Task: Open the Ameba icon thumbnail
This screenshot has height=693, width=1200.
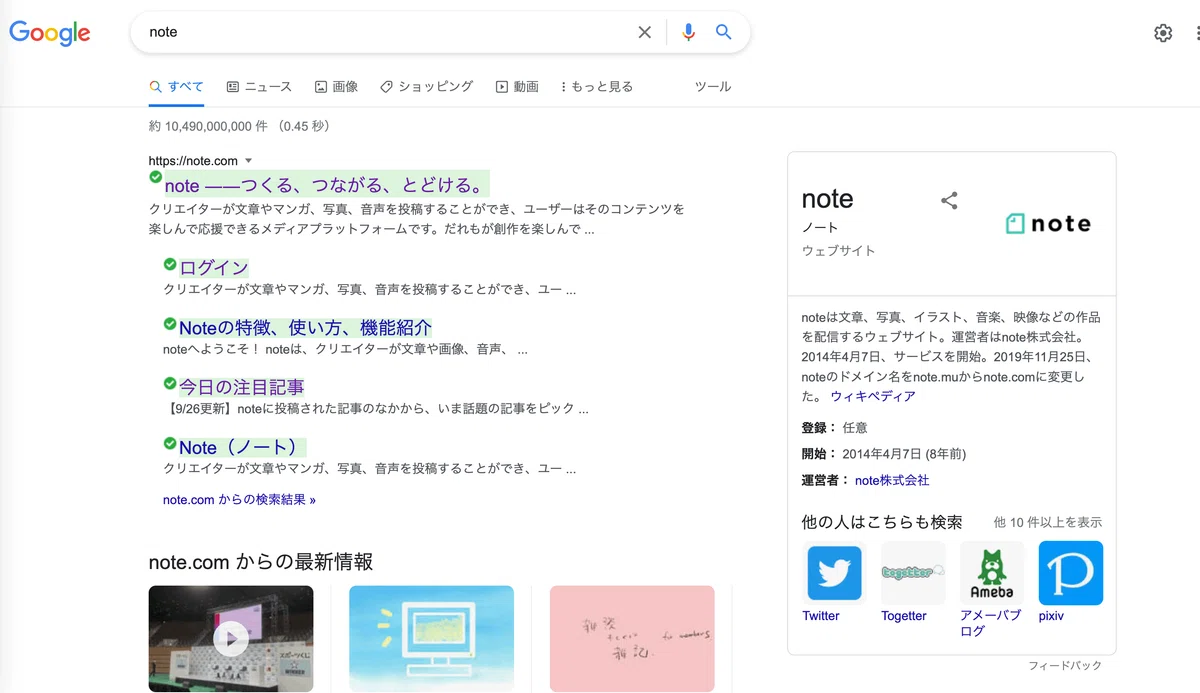Action: 992,573
